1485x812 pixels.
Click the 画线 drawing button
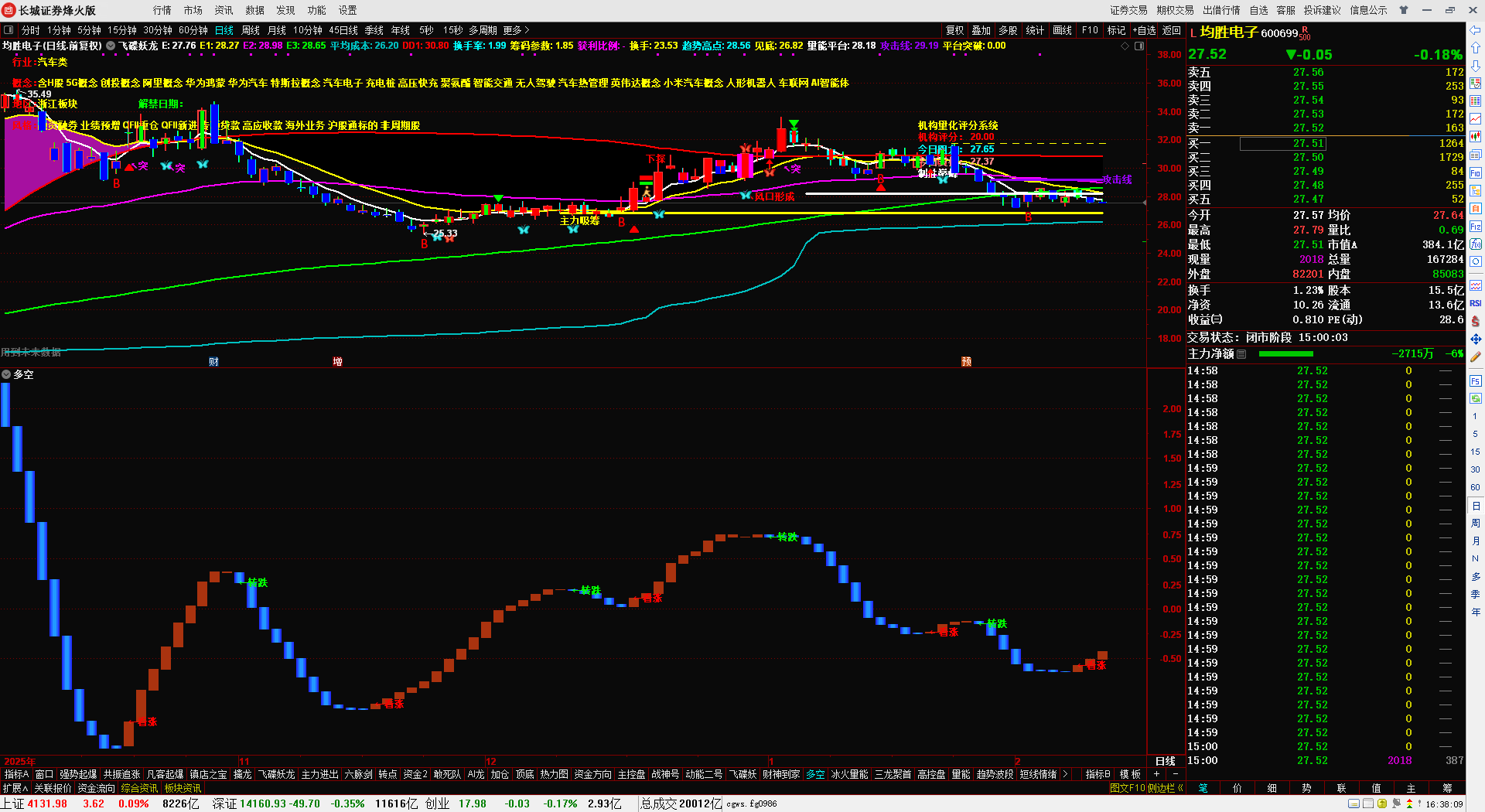pos(1063,30)
